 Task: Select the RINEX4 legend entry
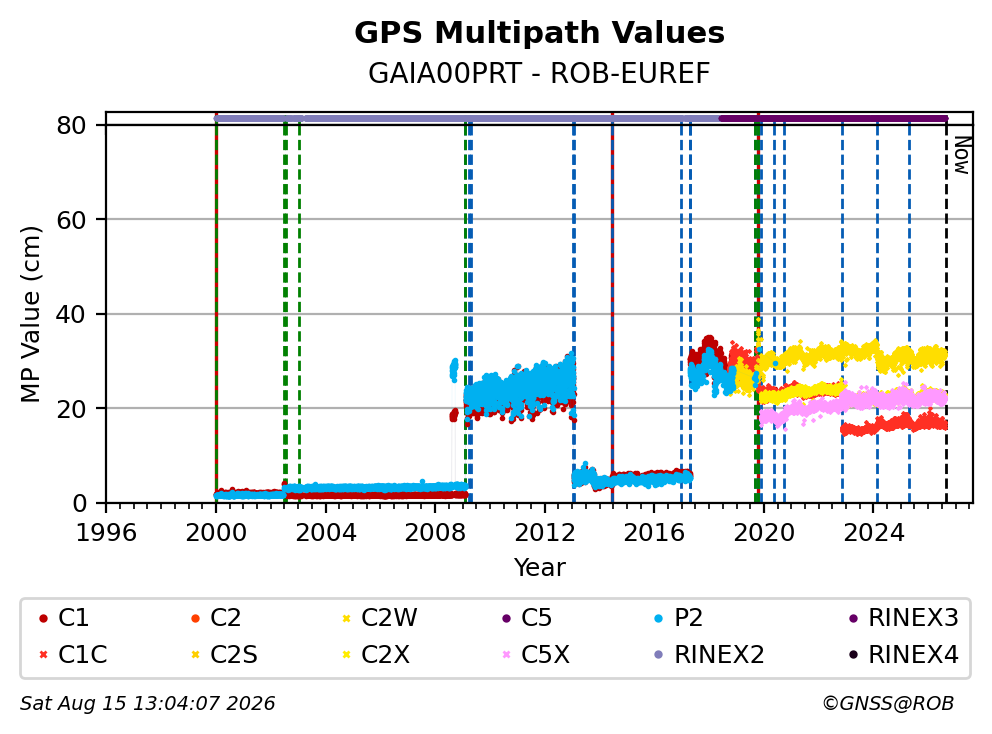click(x=903, y=654)
